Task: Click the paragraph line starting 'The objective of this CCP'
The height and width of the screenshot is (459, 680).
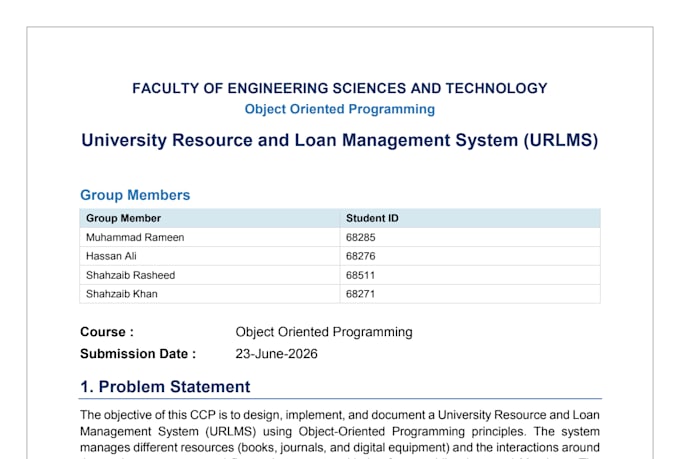Action: (x=340, y=415)
